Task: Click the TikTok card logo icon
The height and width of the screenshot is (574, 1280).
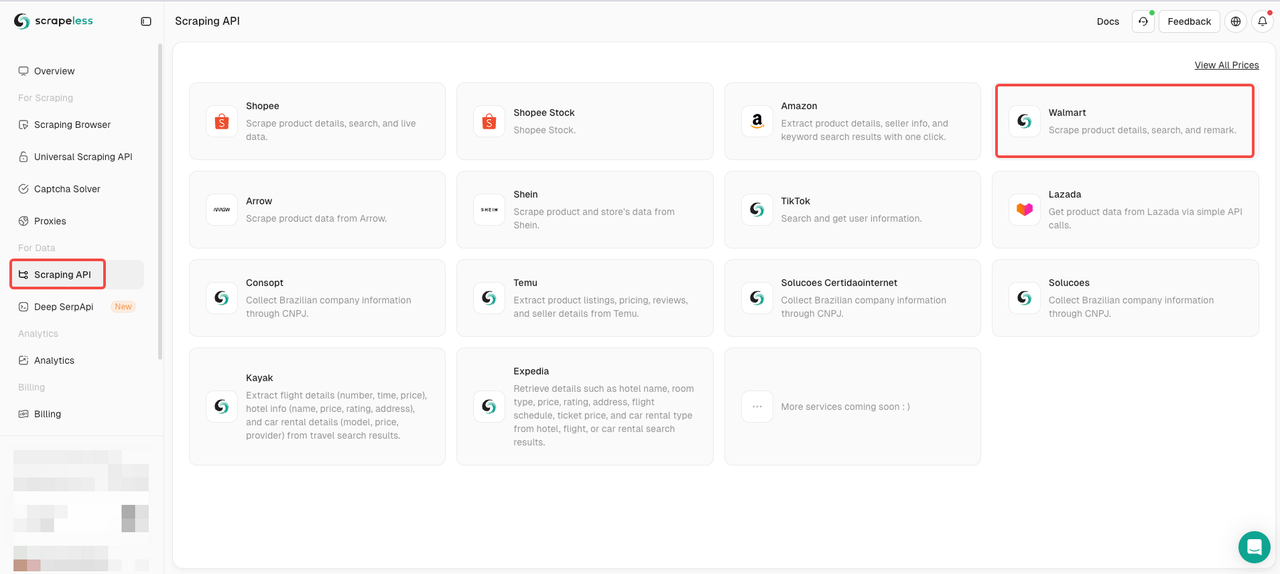Action: point(757,210)
